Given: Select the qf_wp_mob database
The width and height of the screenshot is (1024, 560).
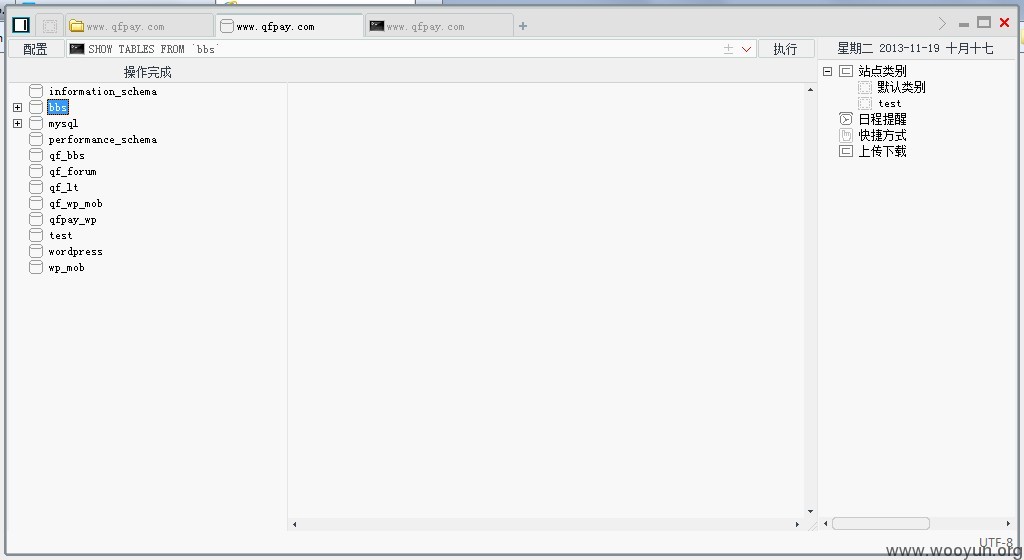Looking at the screenshot, I should tap(76, 204).
